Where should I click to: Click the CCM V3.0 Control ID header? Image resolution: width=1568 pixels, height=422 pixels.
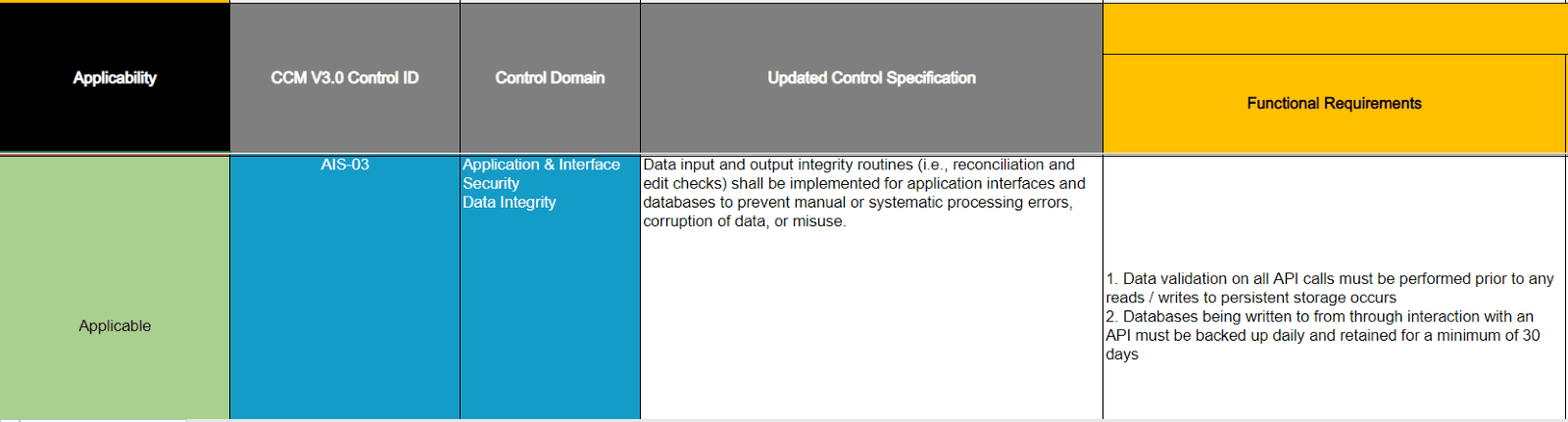click(345, 77)
